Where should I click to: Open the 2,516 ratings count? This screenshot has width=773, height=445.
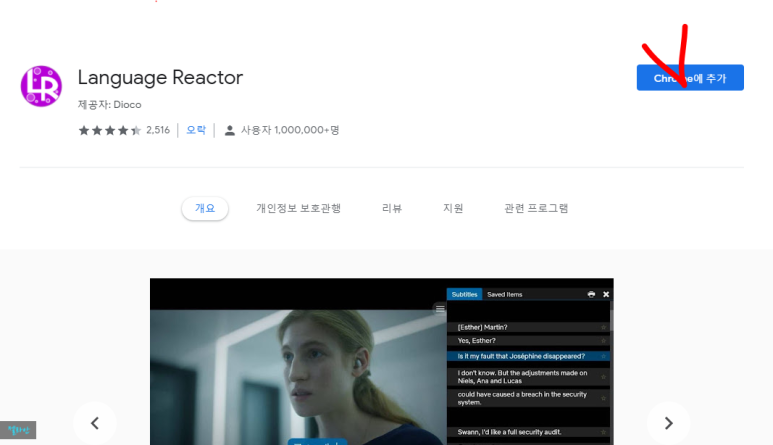[x=158, y=130]
